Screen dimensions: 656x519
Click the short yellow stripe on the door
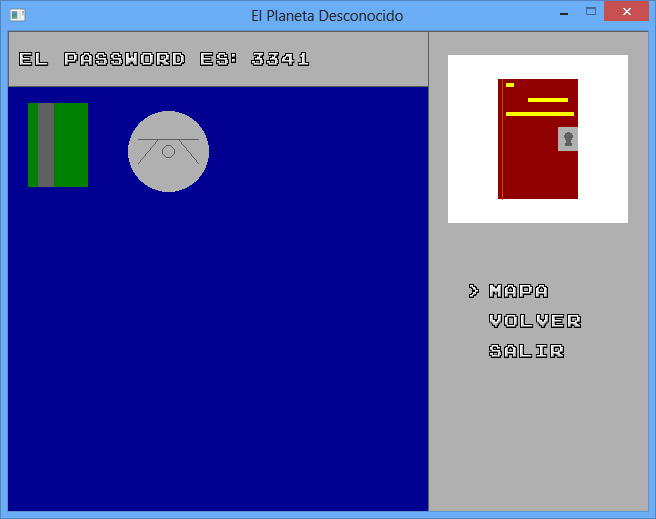tap(547, 100)
